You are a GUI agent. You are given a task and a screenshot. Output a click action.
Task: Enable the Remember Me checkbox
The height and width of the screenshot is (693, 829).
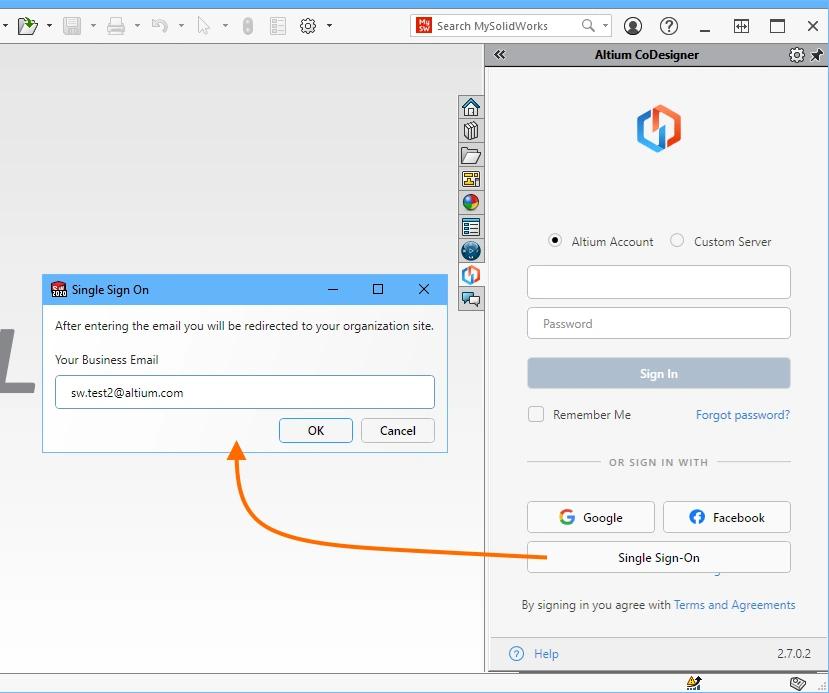pyautogui.click(x=536, y=414)
